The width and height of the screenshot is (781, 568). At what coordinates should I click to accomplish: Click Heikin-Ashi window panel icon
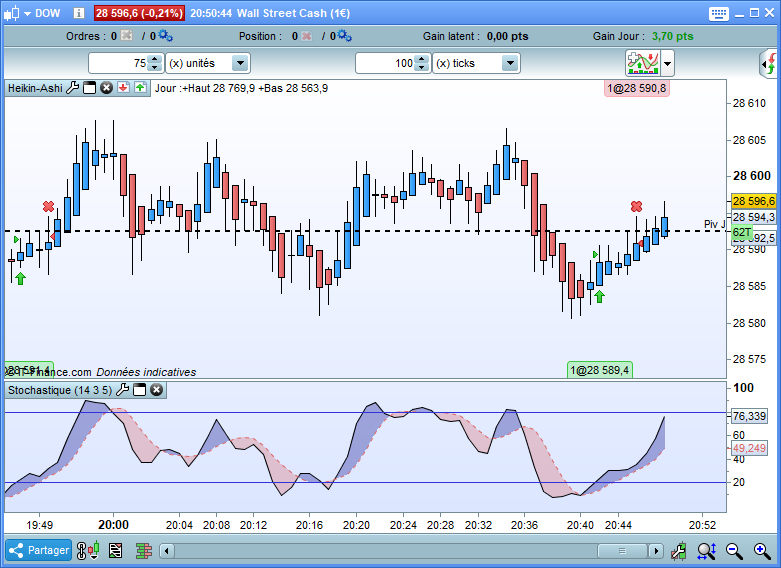pos(90,88)
